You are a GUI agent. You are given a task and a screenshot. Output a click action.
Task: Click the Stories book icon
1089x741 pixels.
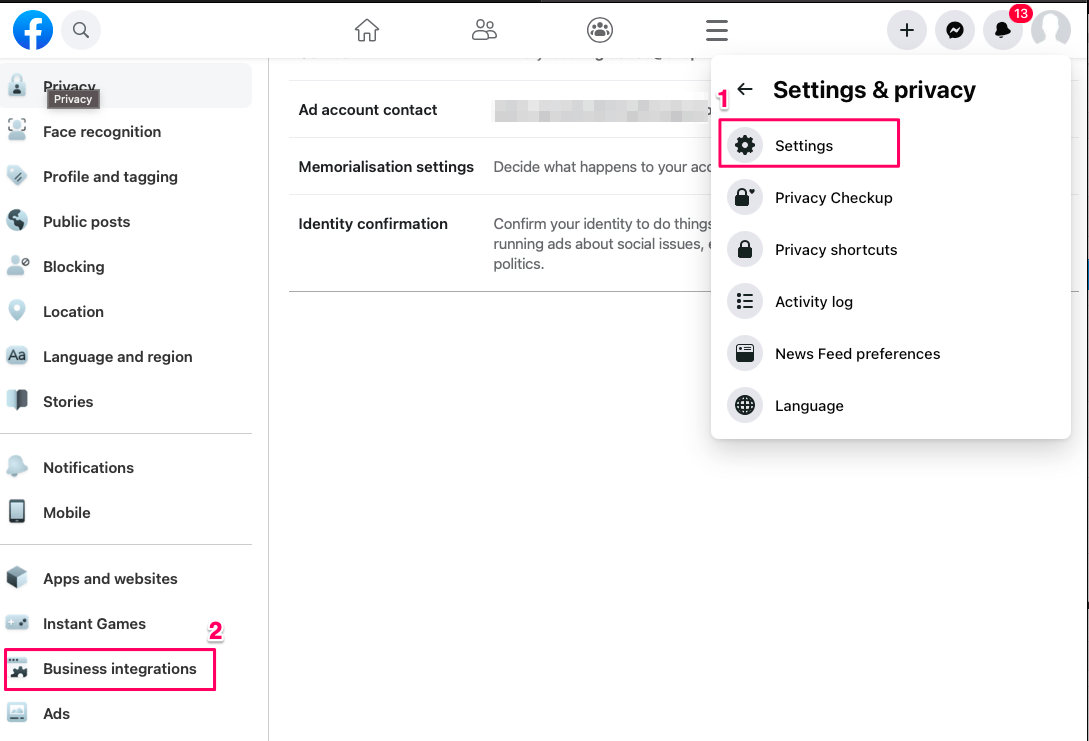pyautogui.click(x=17, y=401)
